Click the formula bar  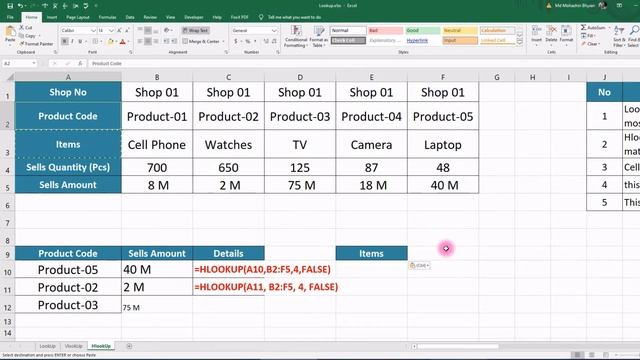(x=363, y=63)
